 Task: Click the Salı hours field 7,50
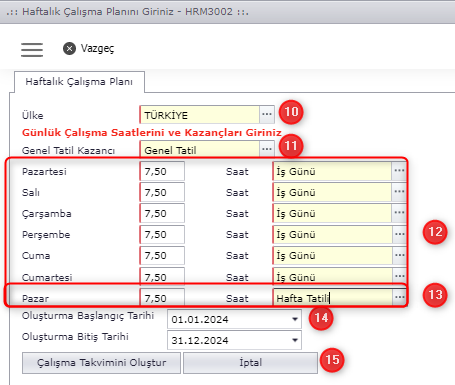tap(162, 192)
